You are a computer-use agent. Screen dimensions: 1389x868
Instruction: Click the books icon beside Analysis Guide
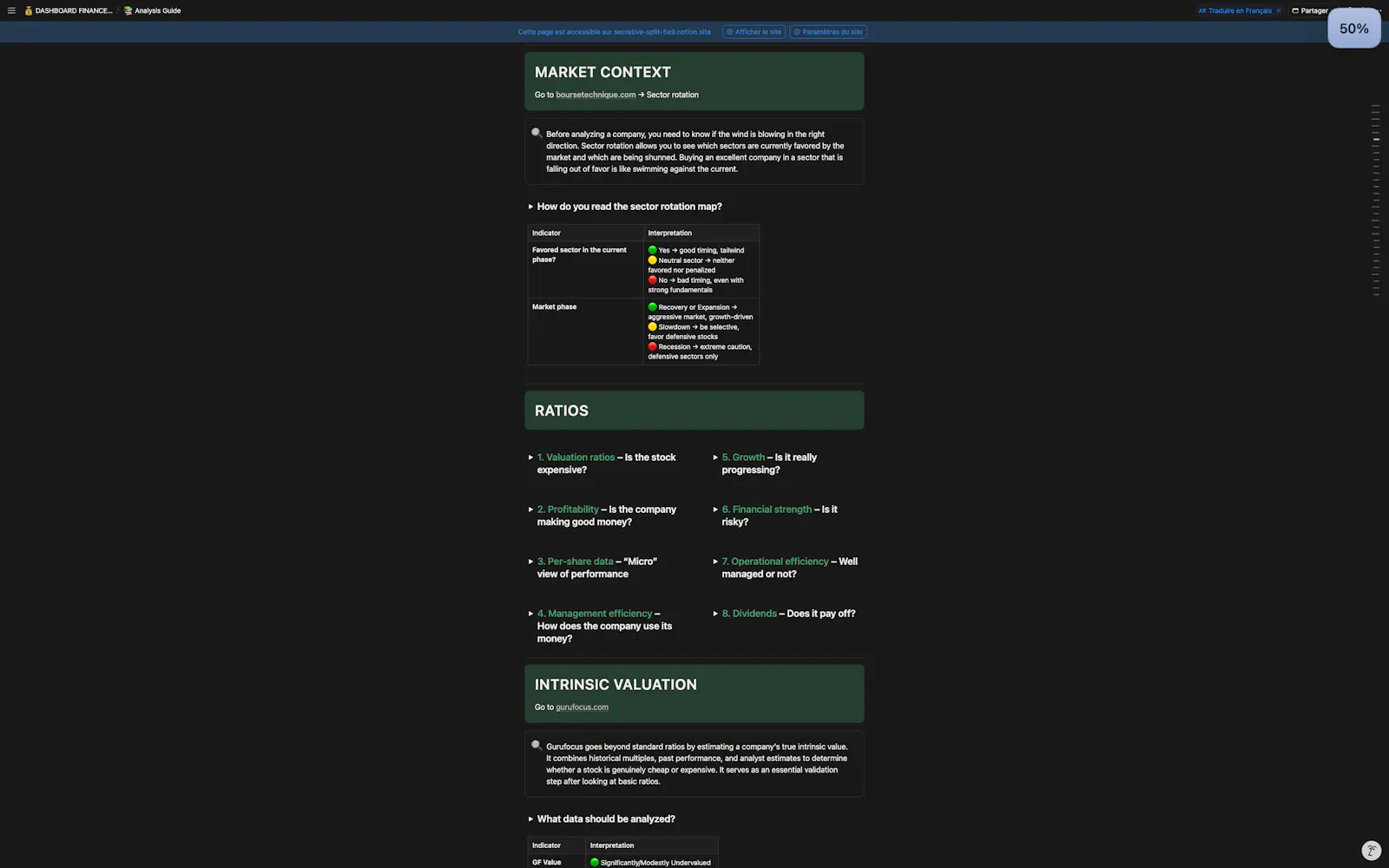(x=128, y=10)
